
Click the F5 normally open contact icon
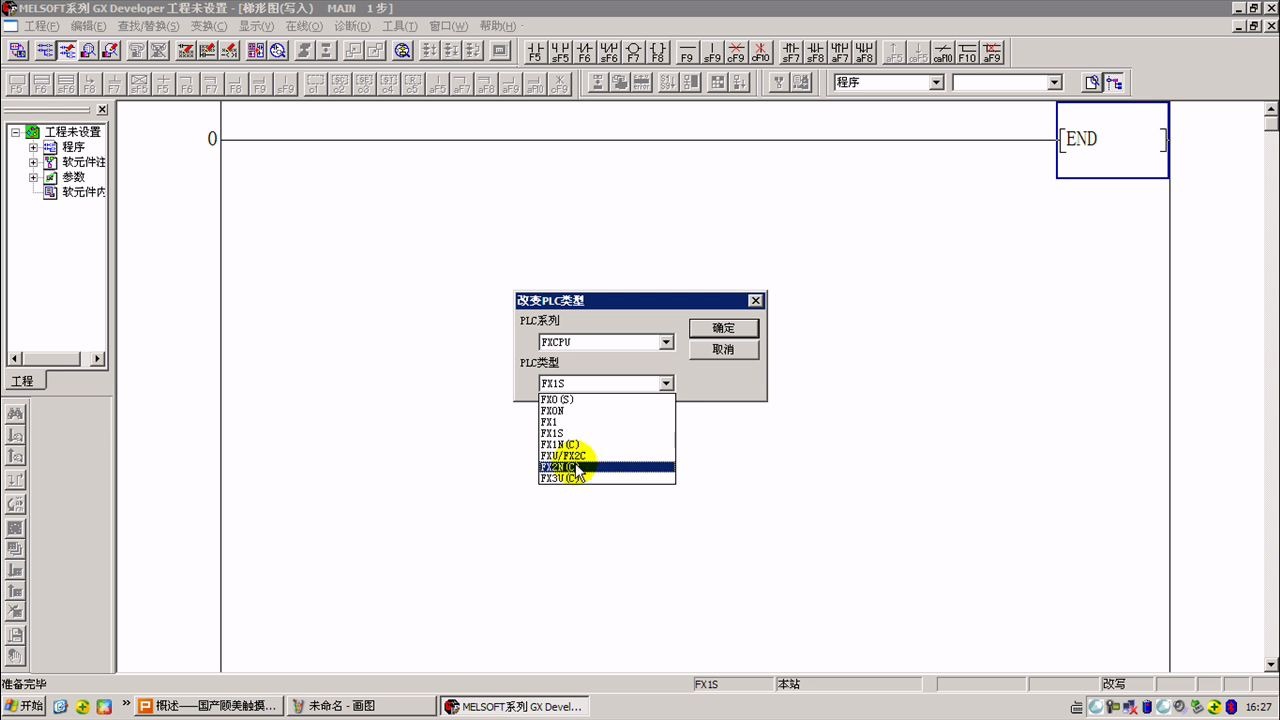click(x=535, y=51)
